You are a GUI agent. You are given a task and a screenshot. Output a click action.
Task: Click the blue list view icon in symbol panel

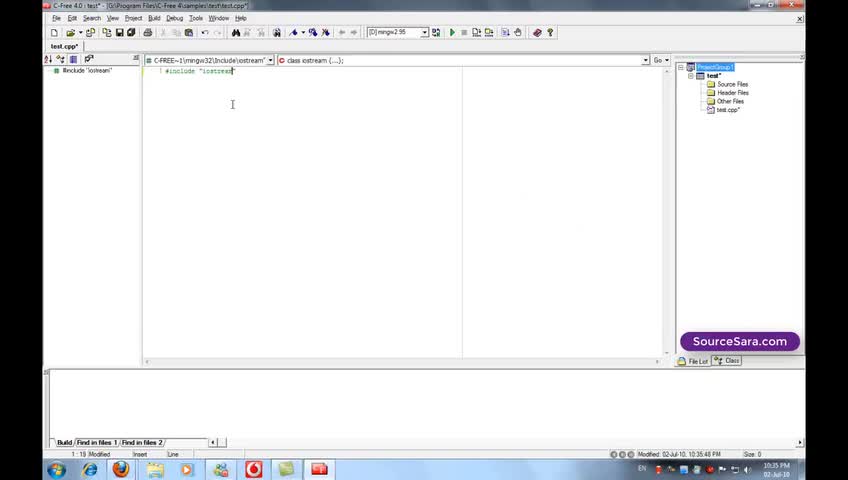[74, 59]
